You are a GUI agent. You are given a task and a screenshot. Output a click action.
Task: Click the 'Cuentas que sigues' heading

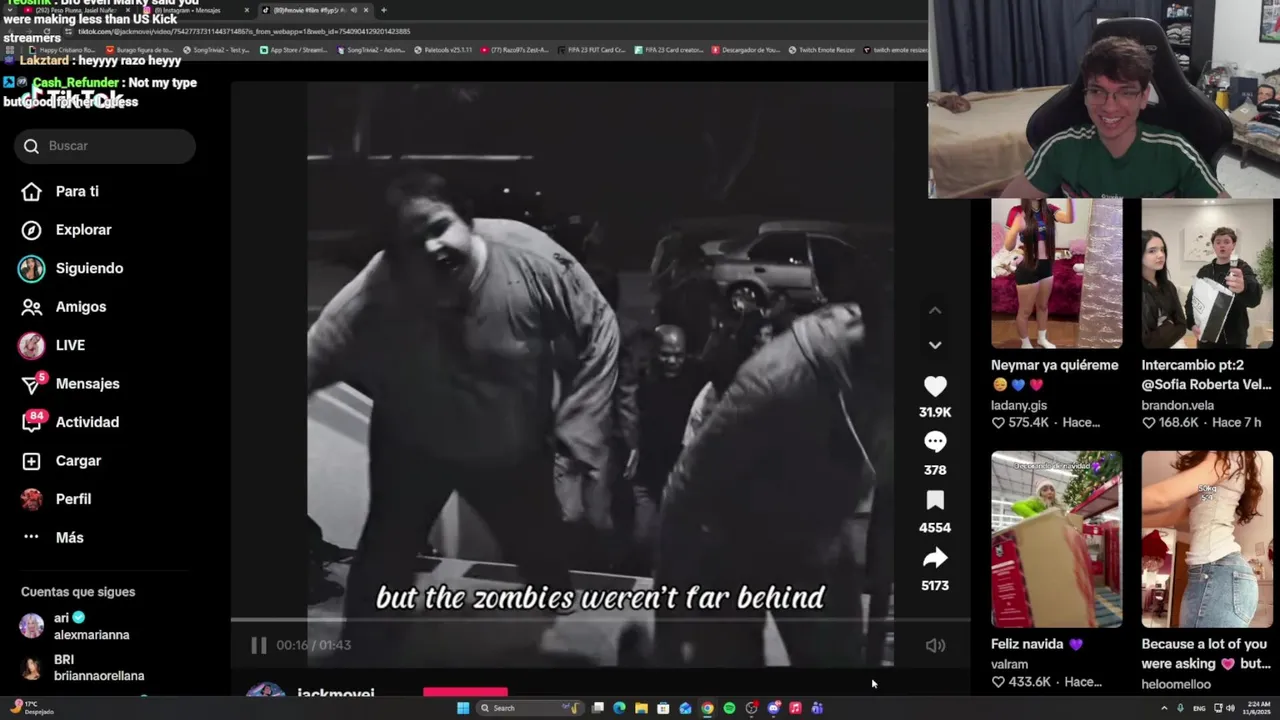tap(78, 592)
